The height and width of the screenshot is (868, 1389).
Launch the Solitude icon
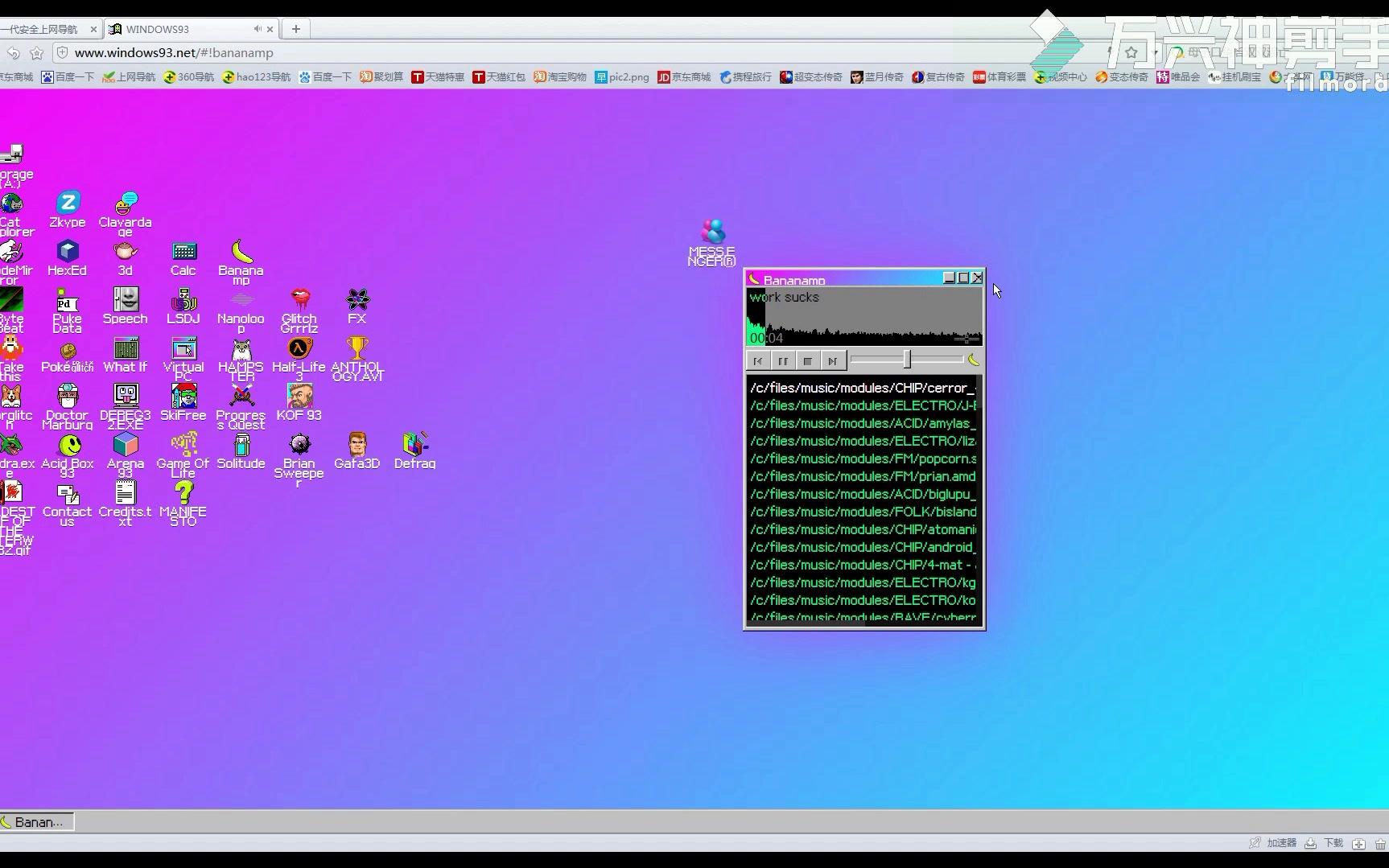(x=241, y=450)
